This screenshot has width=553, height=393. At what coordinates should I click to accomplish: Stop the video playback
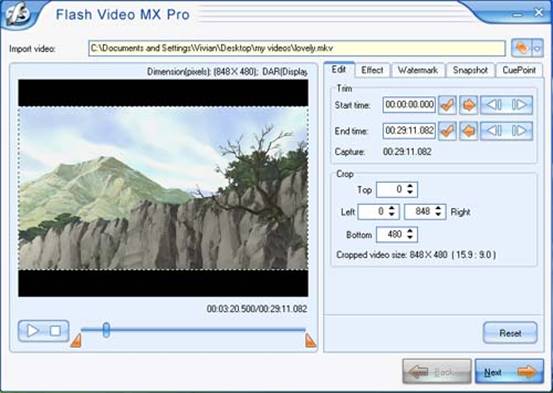(55, 331)
